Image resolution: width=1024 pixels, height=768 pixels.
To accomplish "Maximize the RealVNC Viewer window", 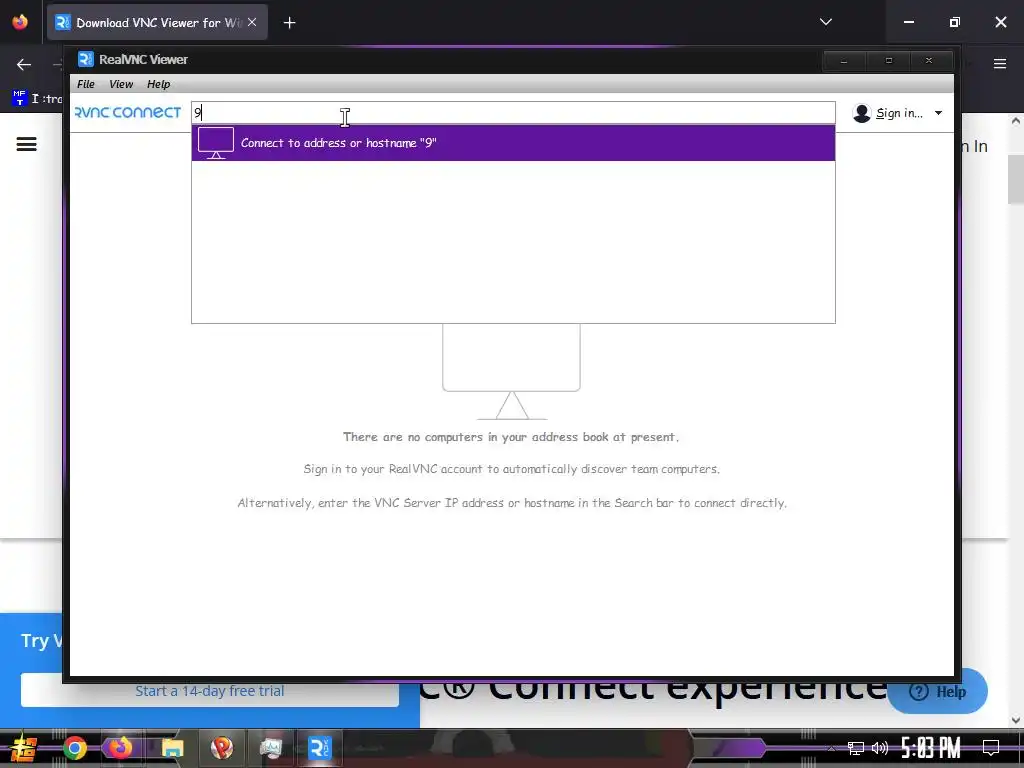I will coord(888,60).
